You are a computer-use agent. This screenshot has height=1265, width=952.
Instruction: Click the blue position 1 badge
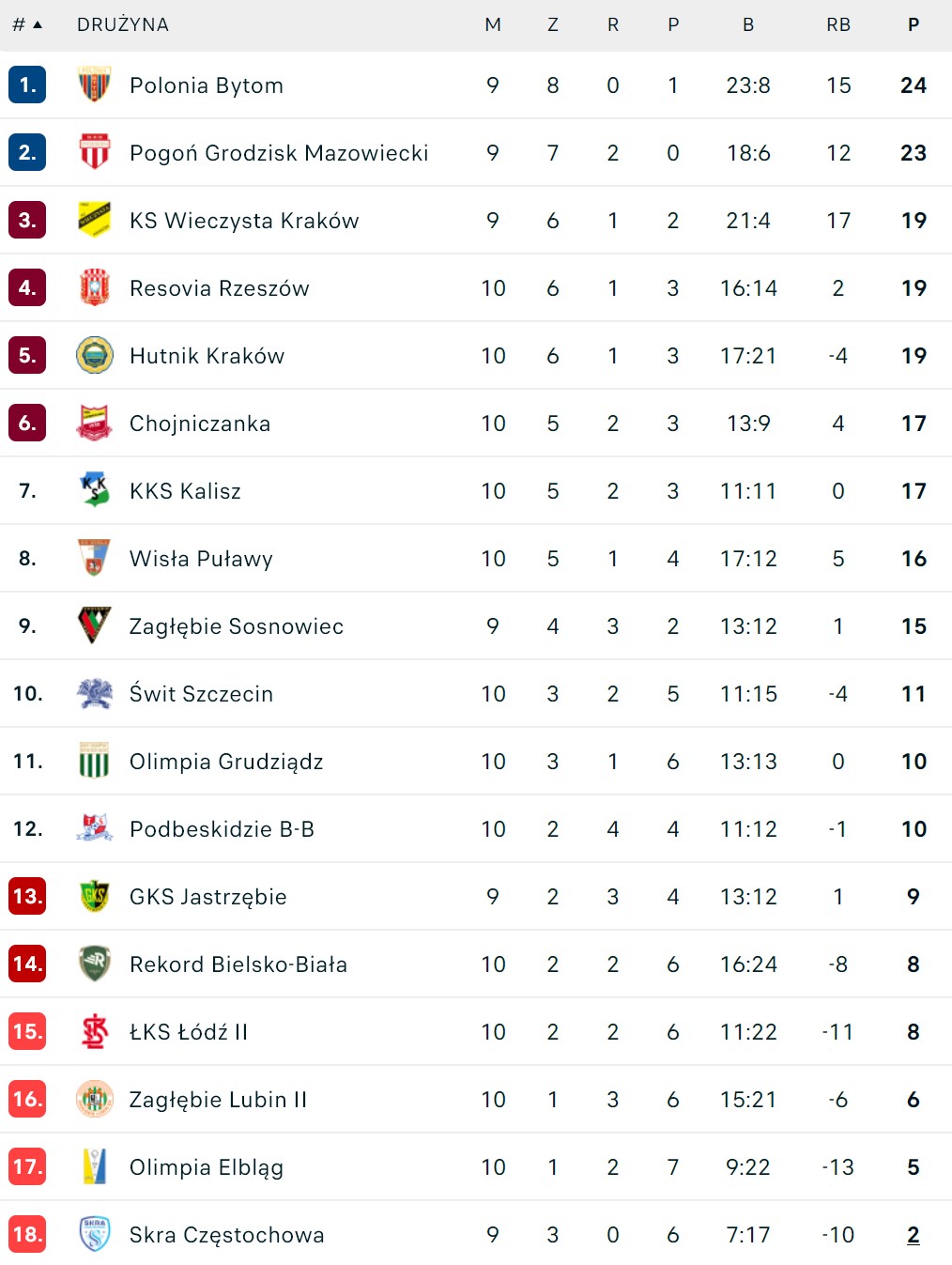[x=27, y=85]
